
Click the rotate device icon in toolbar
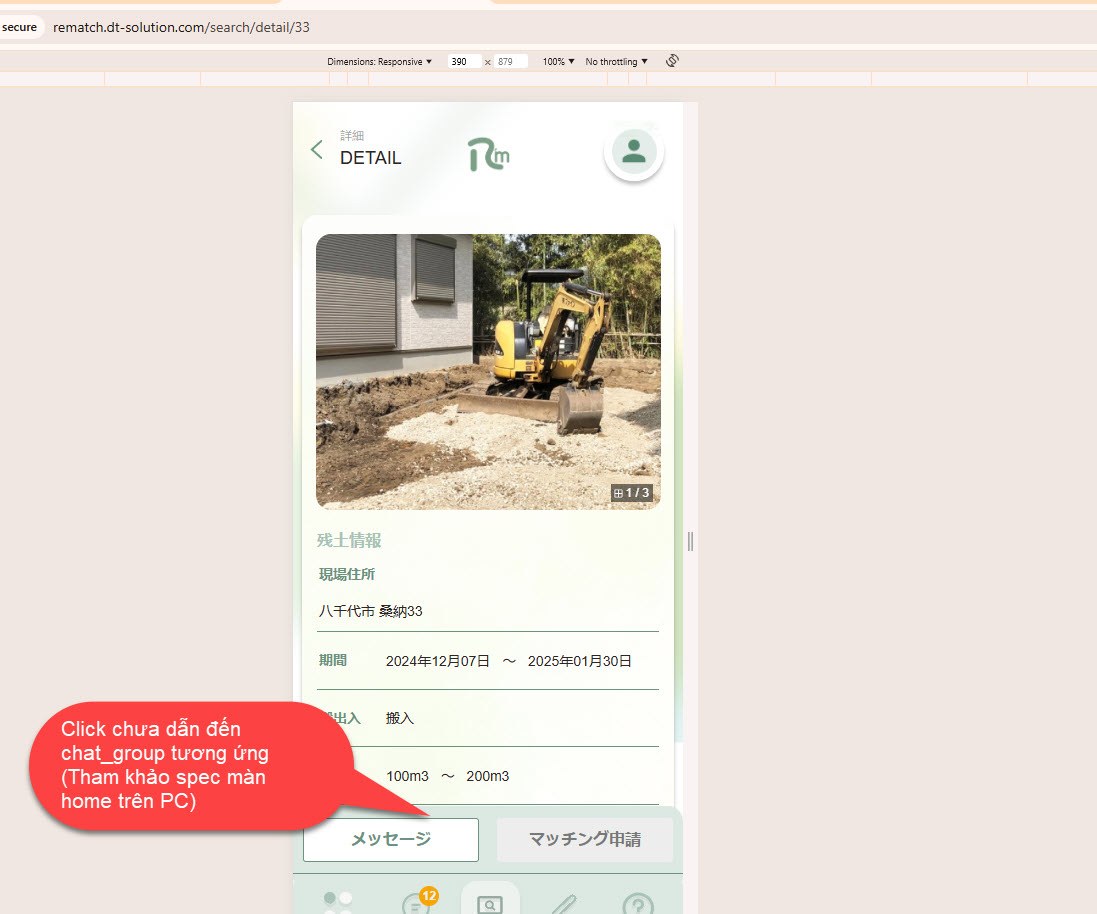coord(672,61)
